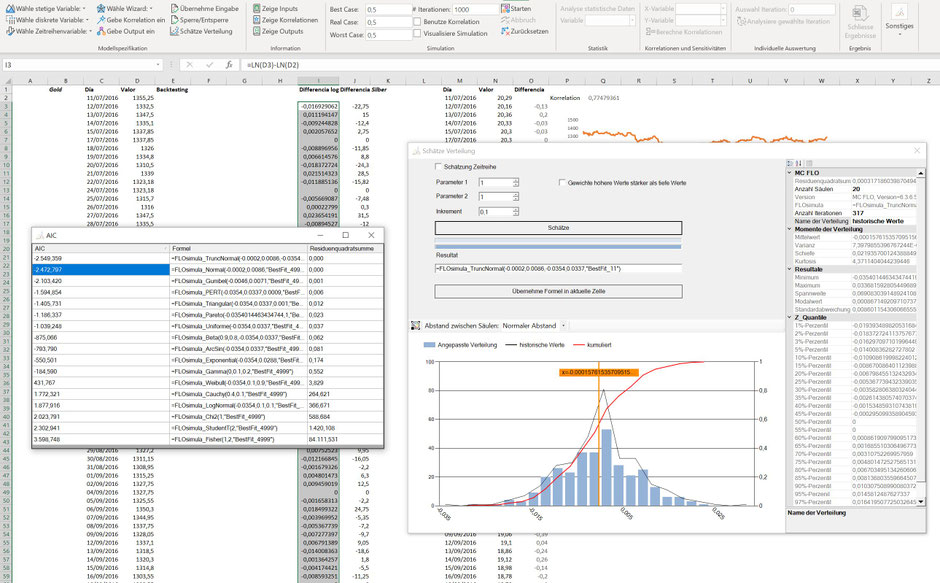Screen dimensions: 940x583
Task: Open Wähle stetige Variable dropdown
Action: click(x=45, y=8)
